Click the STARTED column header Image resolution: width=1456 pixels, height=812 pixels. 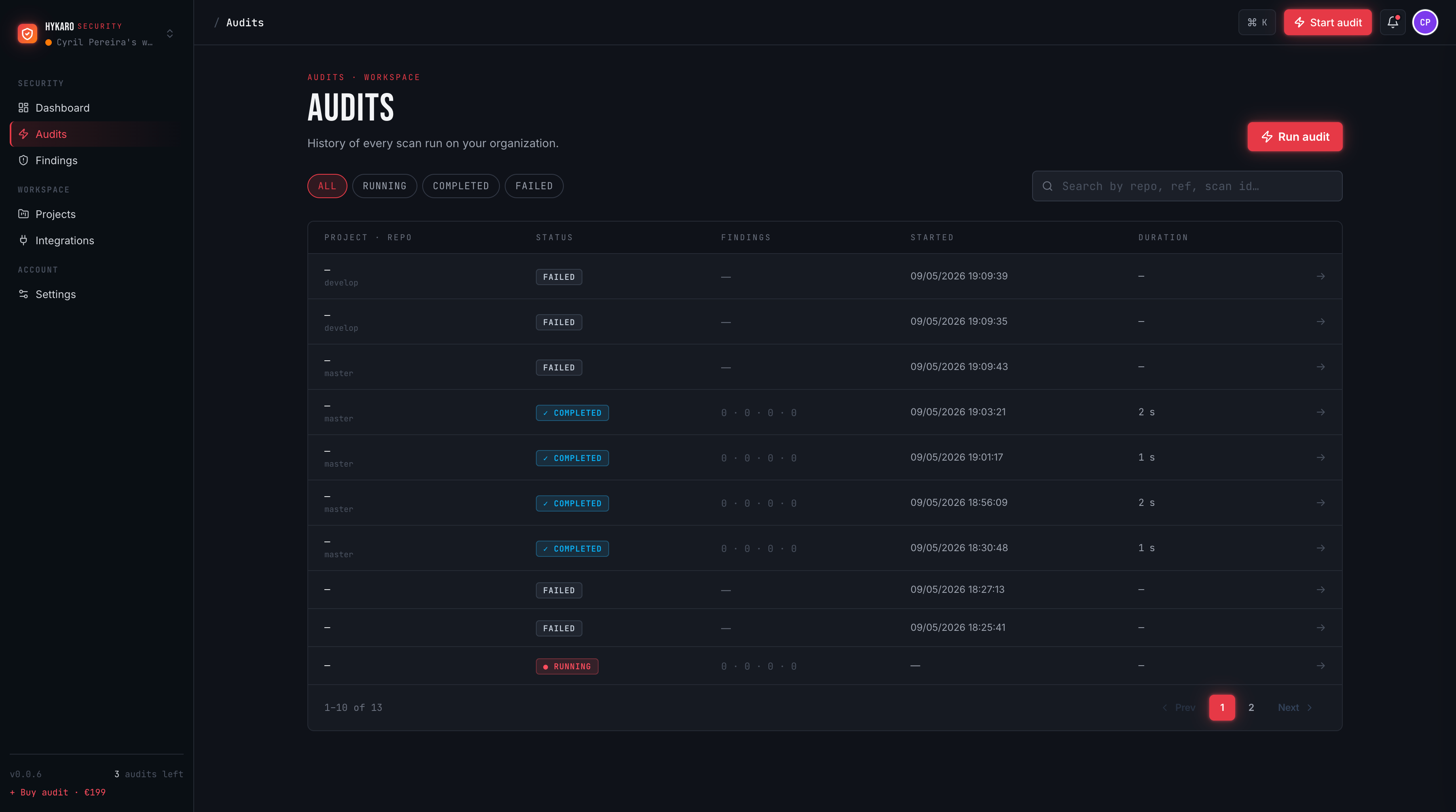(931, 237)
